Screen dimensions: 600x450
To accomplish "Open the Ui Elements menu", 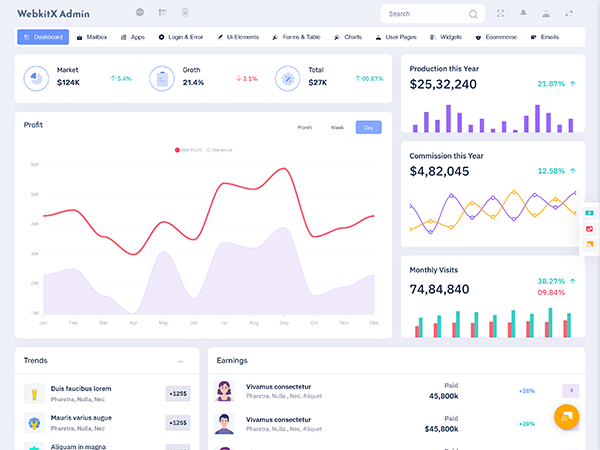I will pyautogui.click(x=238, y=36).
